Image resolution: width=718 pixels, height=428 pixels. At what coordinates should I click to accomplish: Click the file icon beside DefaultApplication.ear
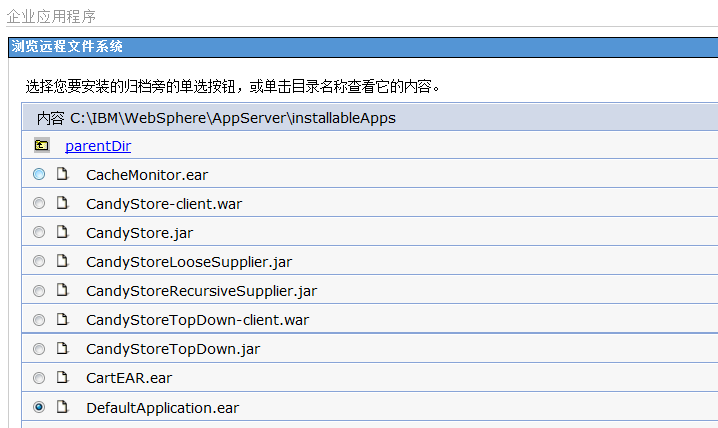pos(62,406)
